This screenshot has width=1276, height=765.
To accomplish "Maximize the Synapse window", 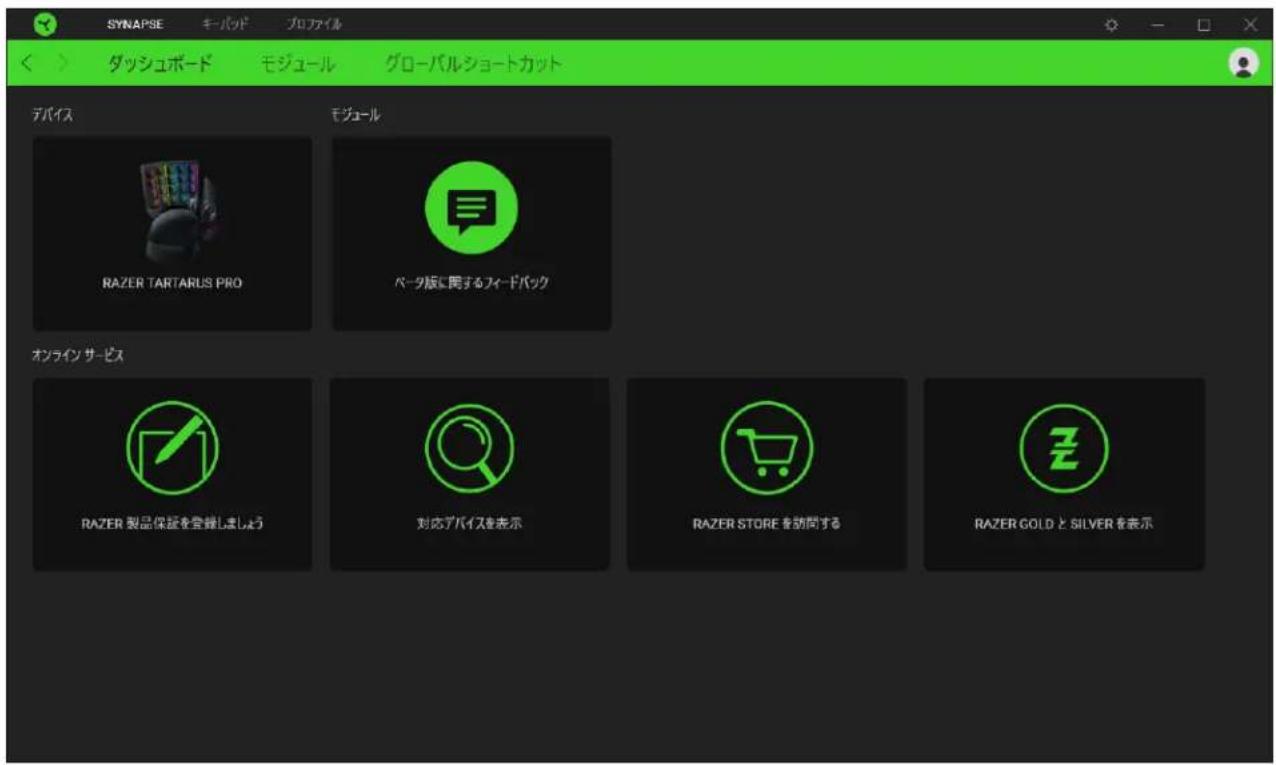I will tap(1204, 24).
